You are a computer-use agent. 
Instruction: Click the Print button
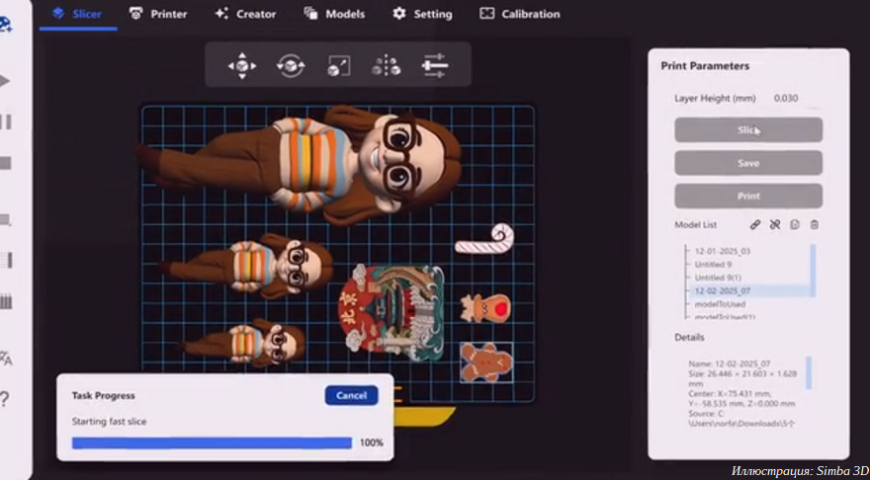click(748, 196)
